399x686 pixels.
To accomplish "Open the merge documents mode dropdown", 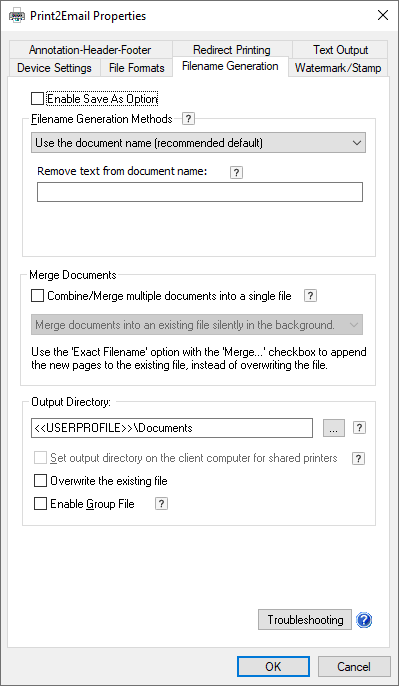I will [x=197, y=325].
